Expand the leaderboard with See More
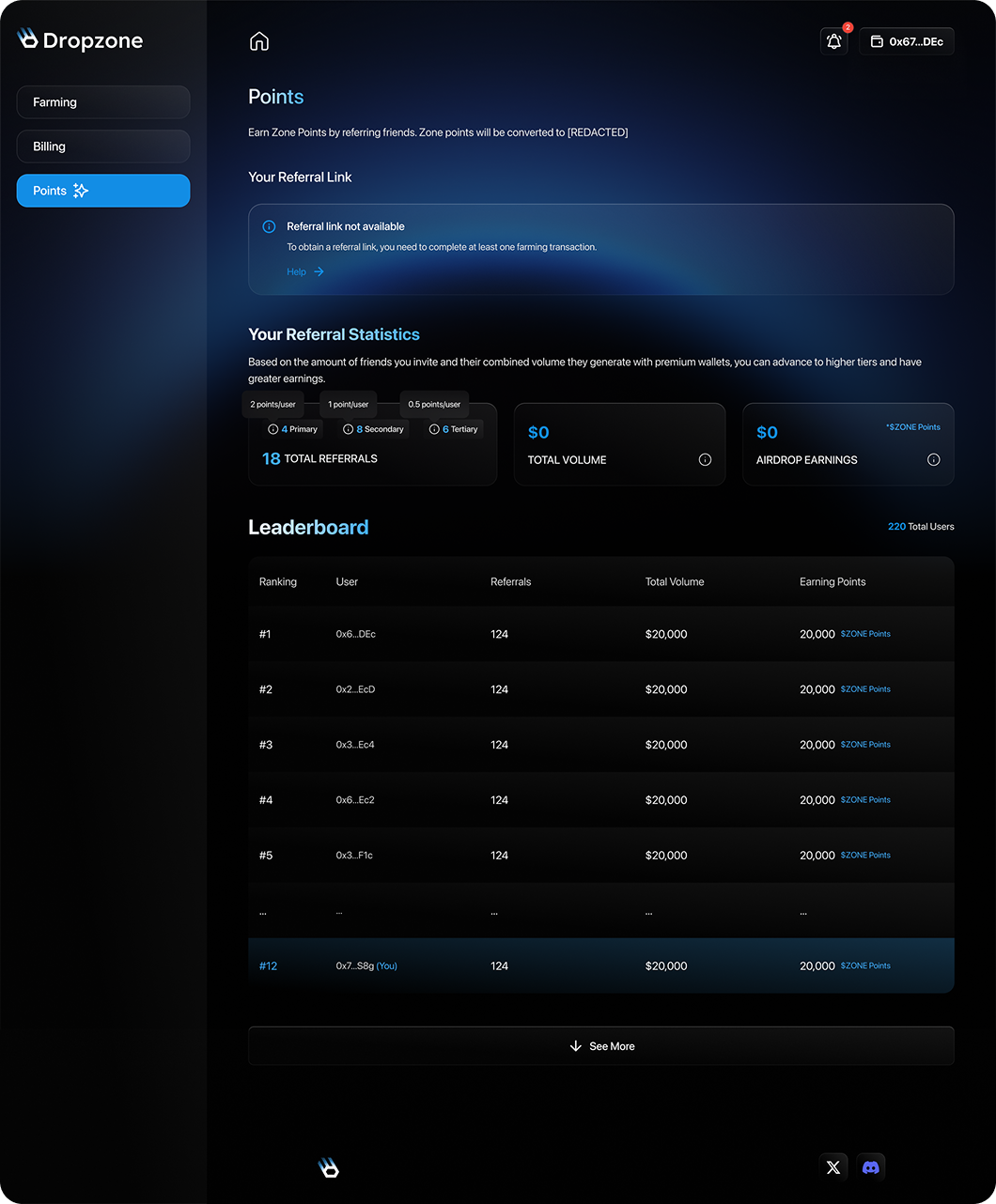 pyautogui.click(x=600, y=1045)
